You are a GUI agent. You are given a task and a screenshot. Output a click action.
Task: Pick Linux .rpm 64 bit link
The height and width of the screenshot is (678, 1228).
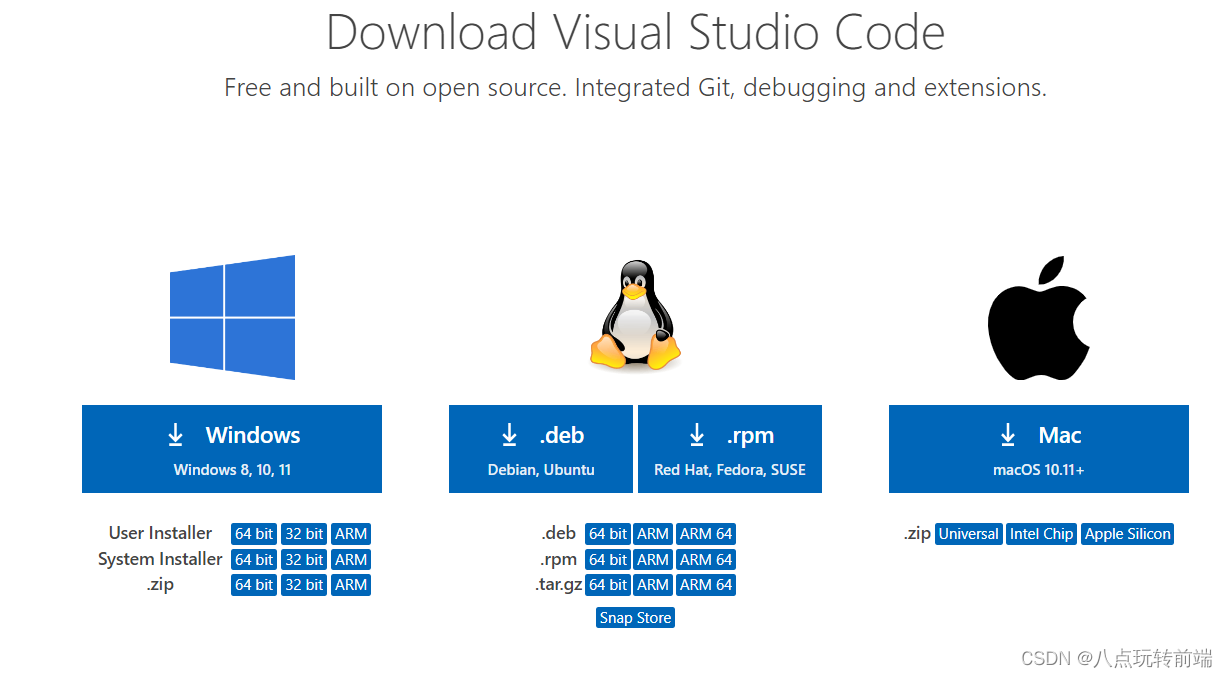click(x=608, y=560)
